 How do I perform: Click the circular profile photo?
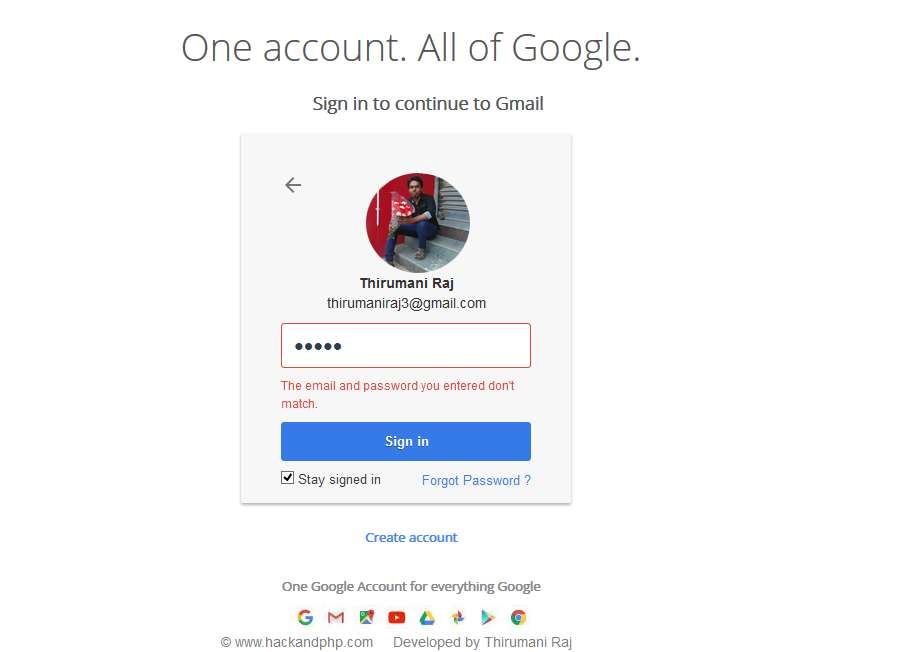[418, 222]
